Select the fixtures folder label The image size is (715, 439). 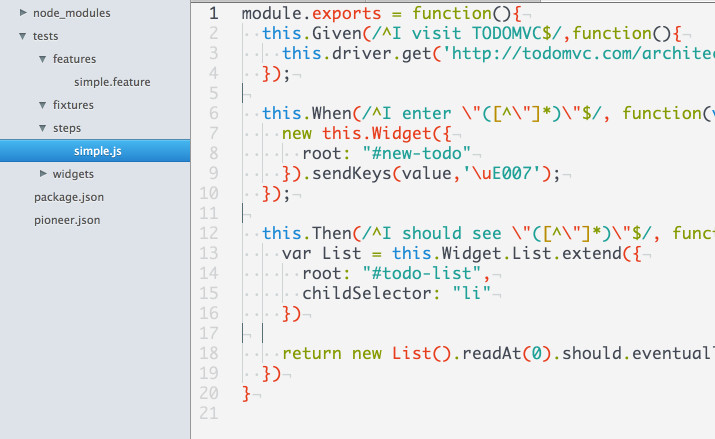pyautogui.click(x=73, y=105)
